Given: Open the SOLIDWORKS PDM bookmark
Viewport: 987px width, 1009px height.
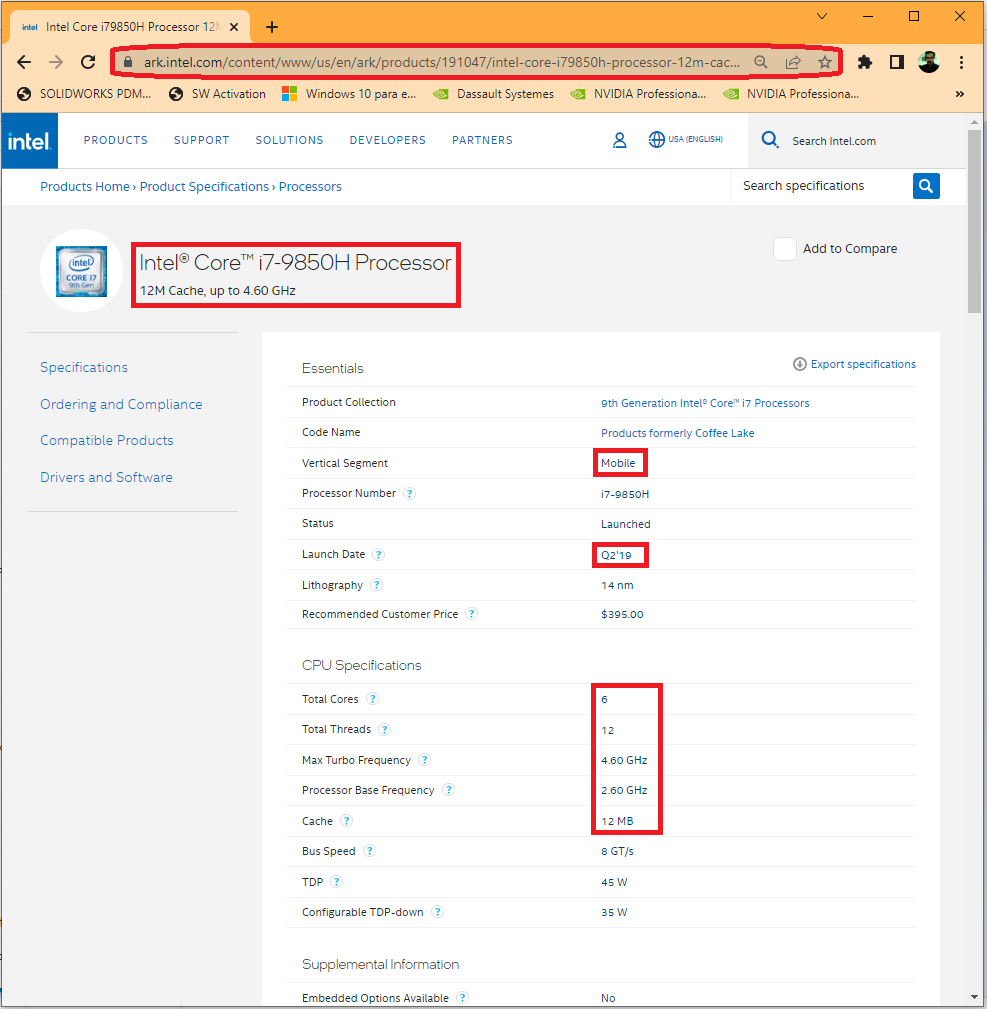Looking at the screenshot, I should pyautogui.click(x=84, y=94).
